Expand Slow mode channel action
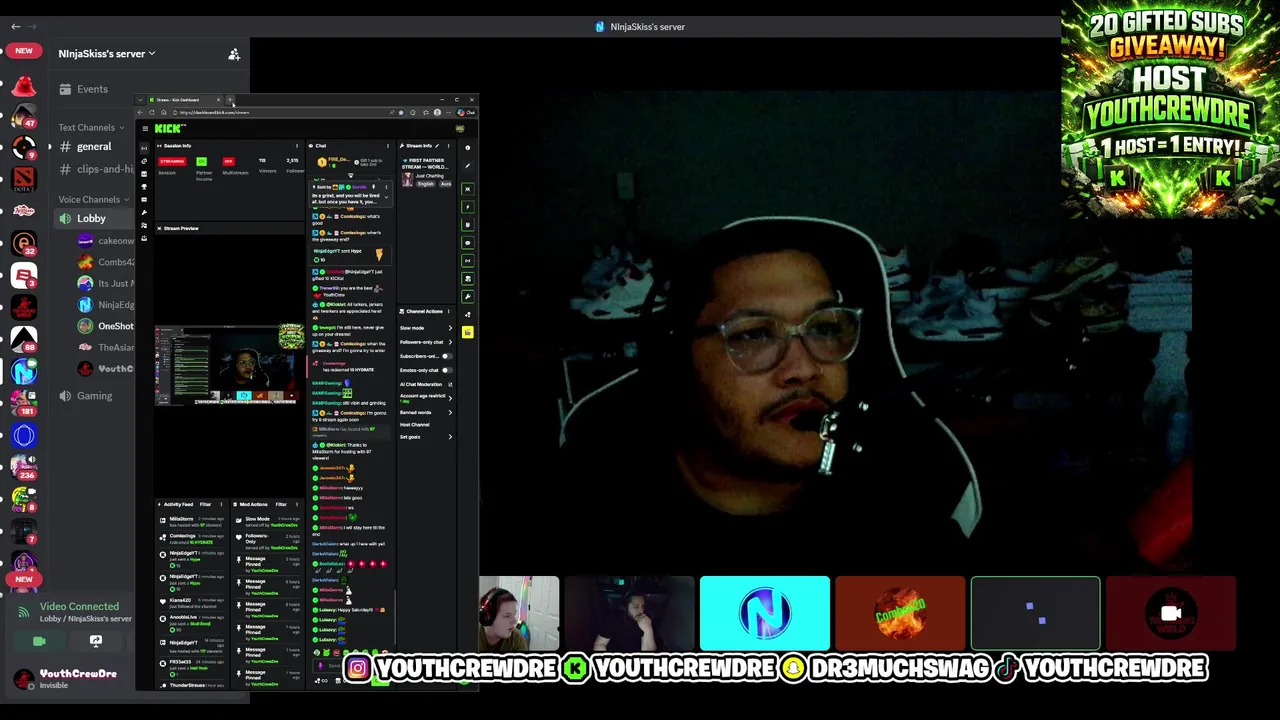Screen dimensions: 1280x720 pyautogui.click(x=426, y=328)
